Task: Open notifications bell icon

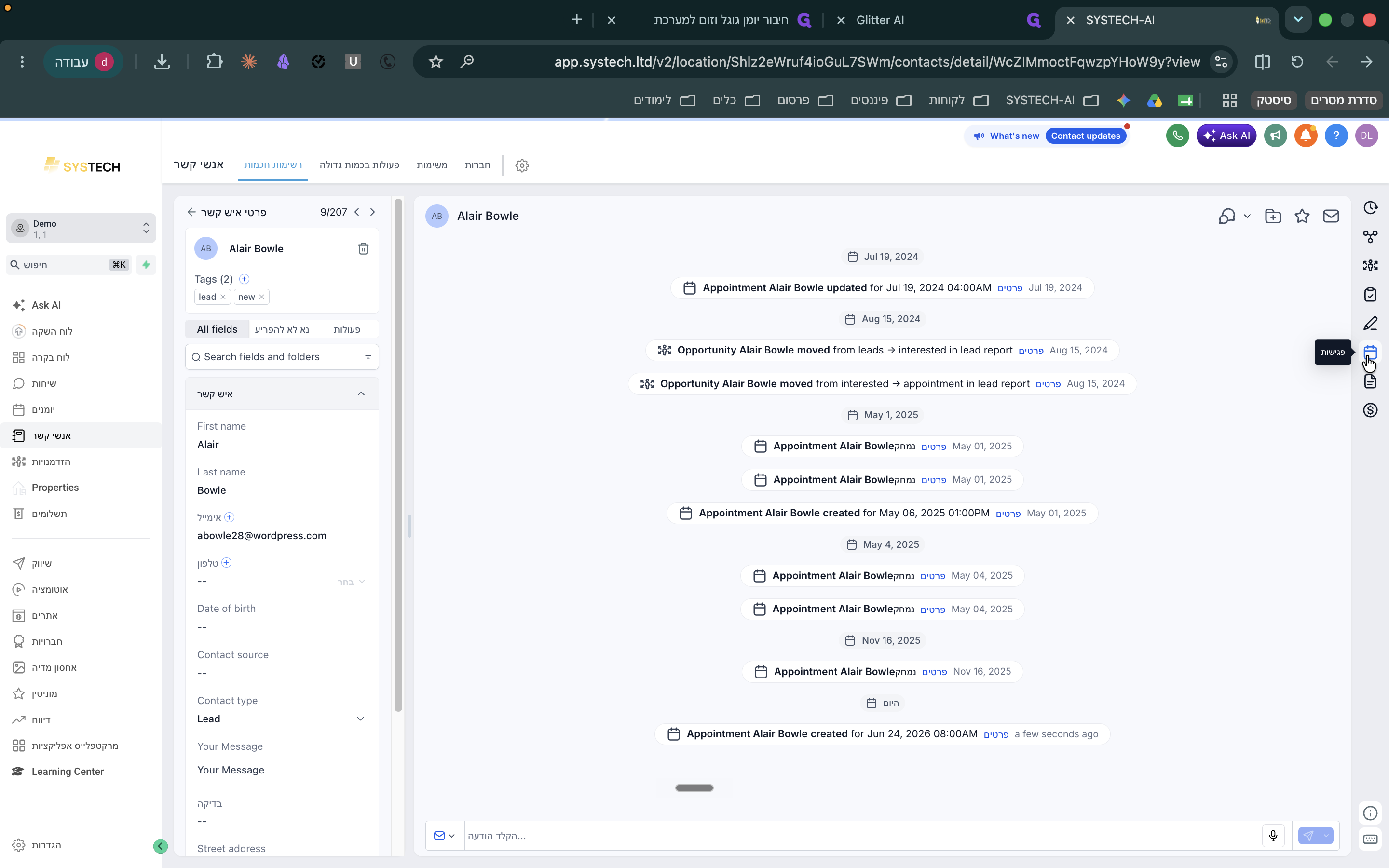Action: 1305,136
